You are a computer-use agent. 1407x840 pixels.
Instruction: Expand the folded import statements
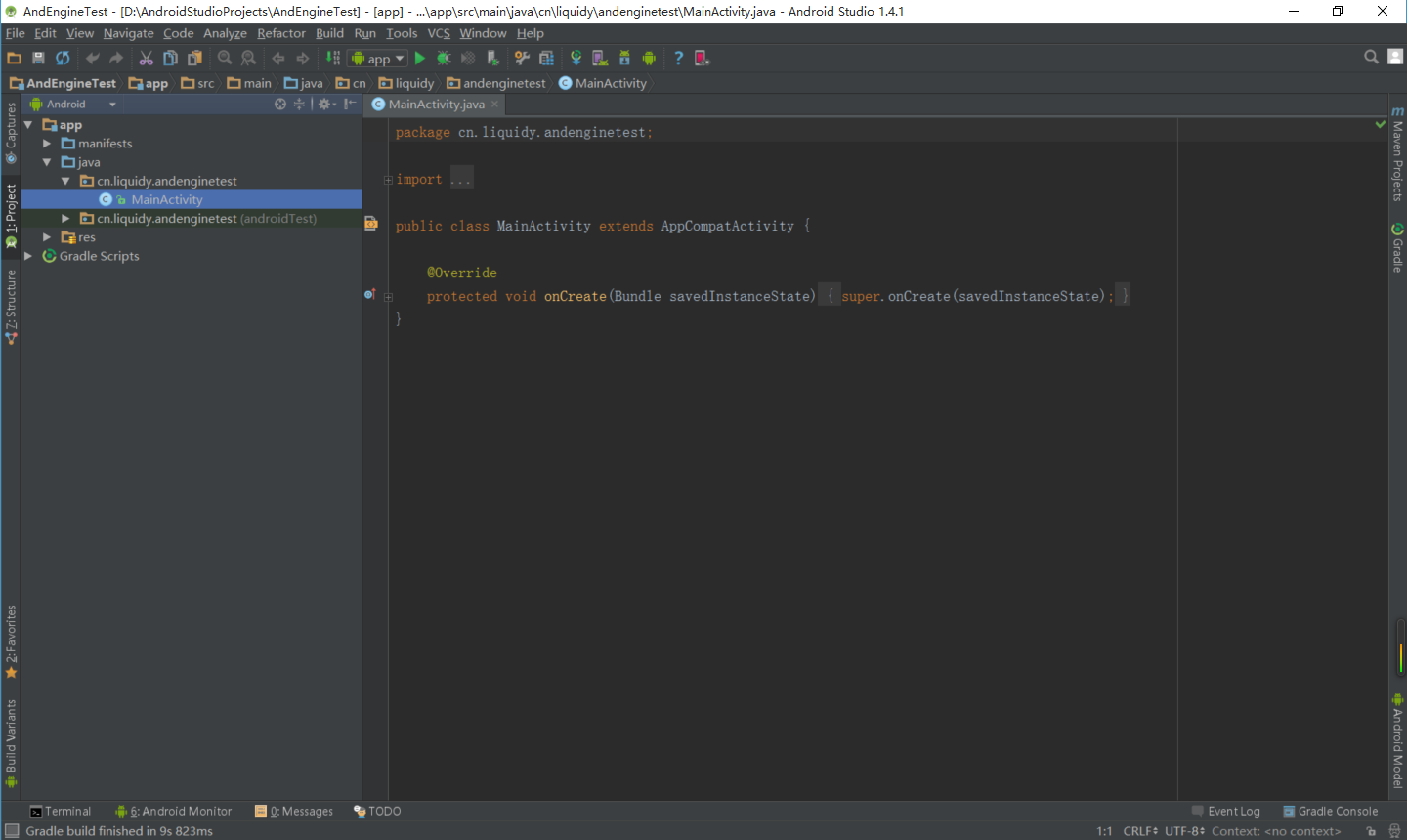(x=388, y=180)
